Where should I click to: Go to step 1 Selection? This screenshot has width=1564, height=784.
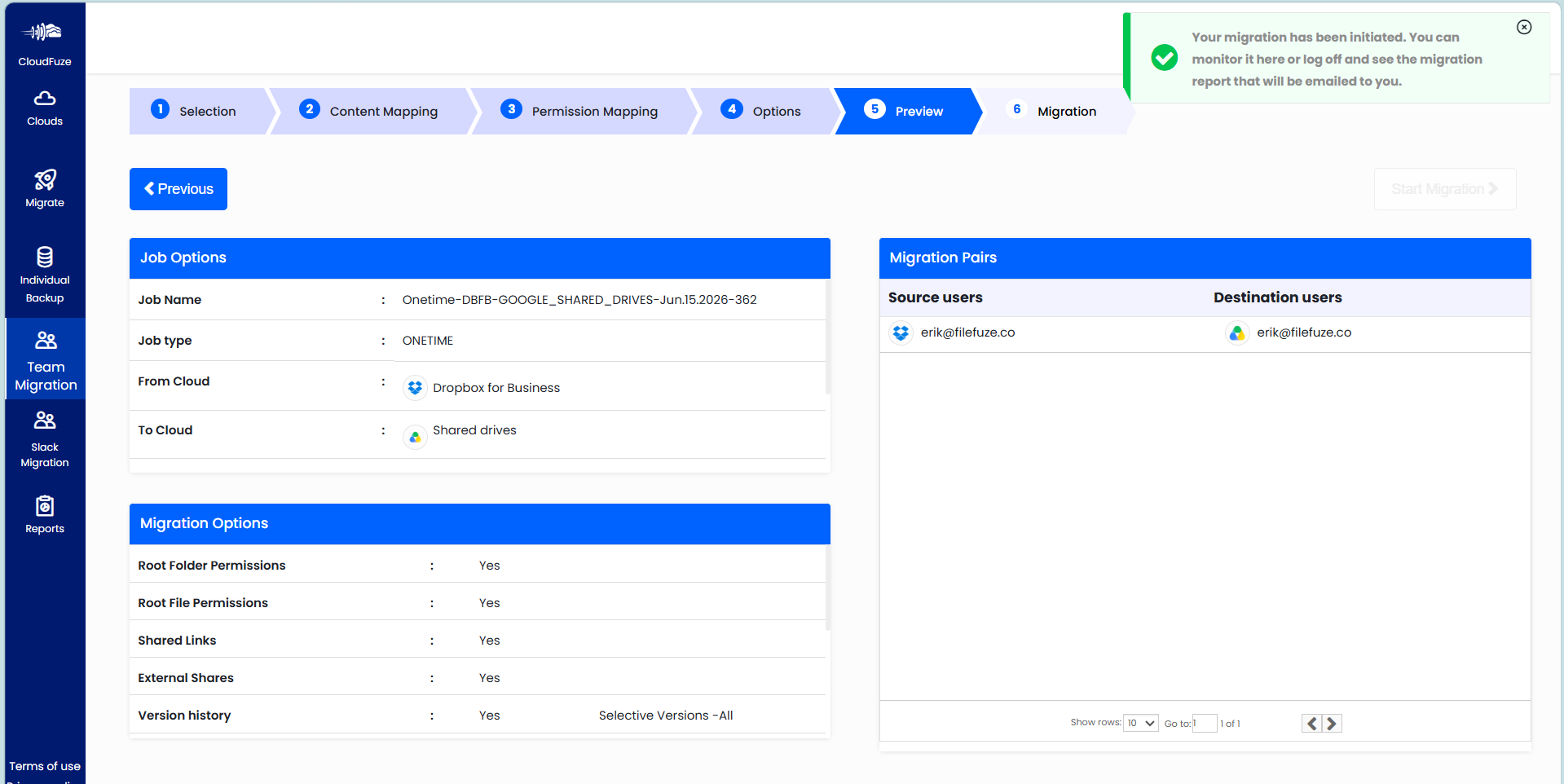(x=199, y=111)
